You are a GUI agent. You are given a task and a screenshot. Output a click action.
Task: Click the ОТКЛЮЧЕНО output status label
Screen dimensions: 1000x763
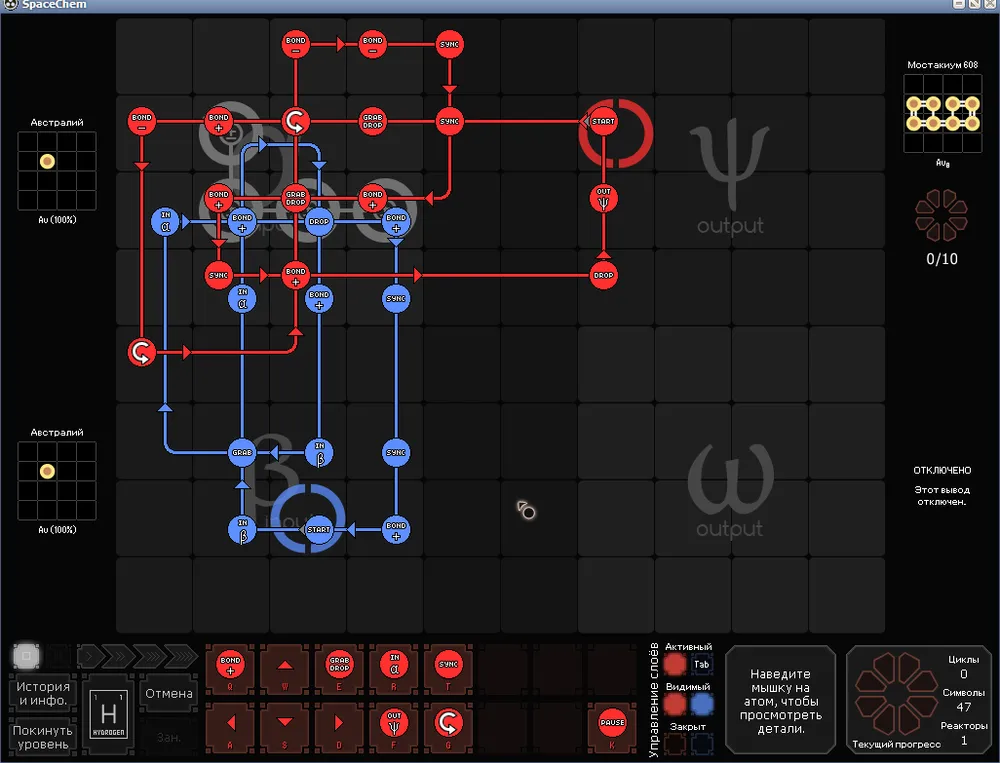(942, 470)
